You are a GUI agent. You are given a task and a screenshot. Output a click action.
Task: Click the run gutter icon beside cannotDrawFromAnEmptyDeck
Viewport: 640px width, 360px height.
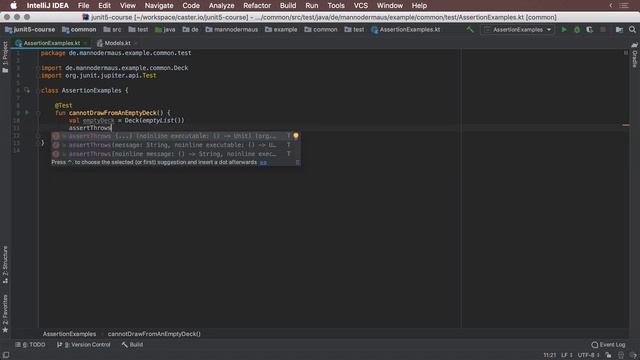[27, 113]
